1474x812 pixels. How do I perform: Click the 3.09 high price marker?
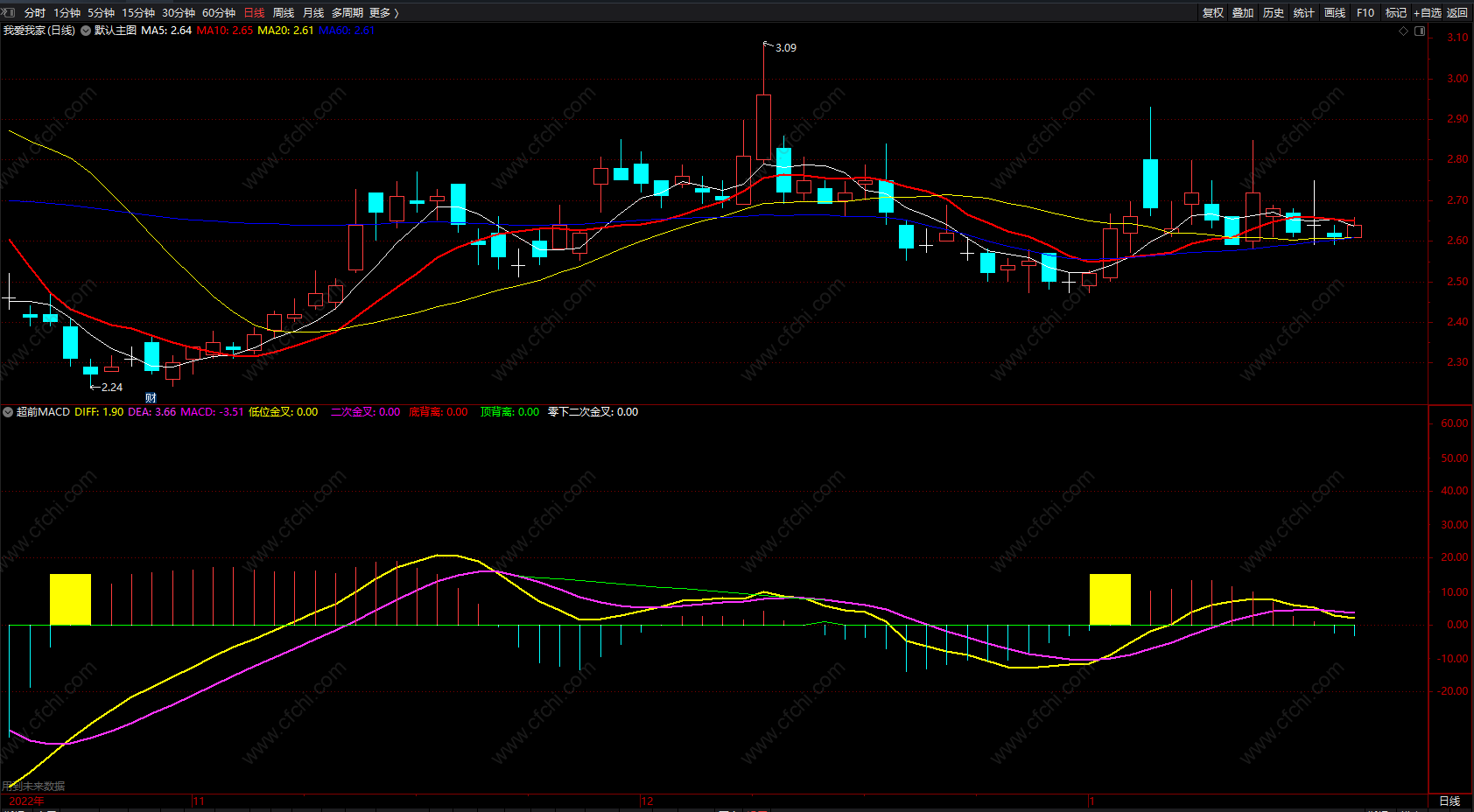tap(786, 48)
